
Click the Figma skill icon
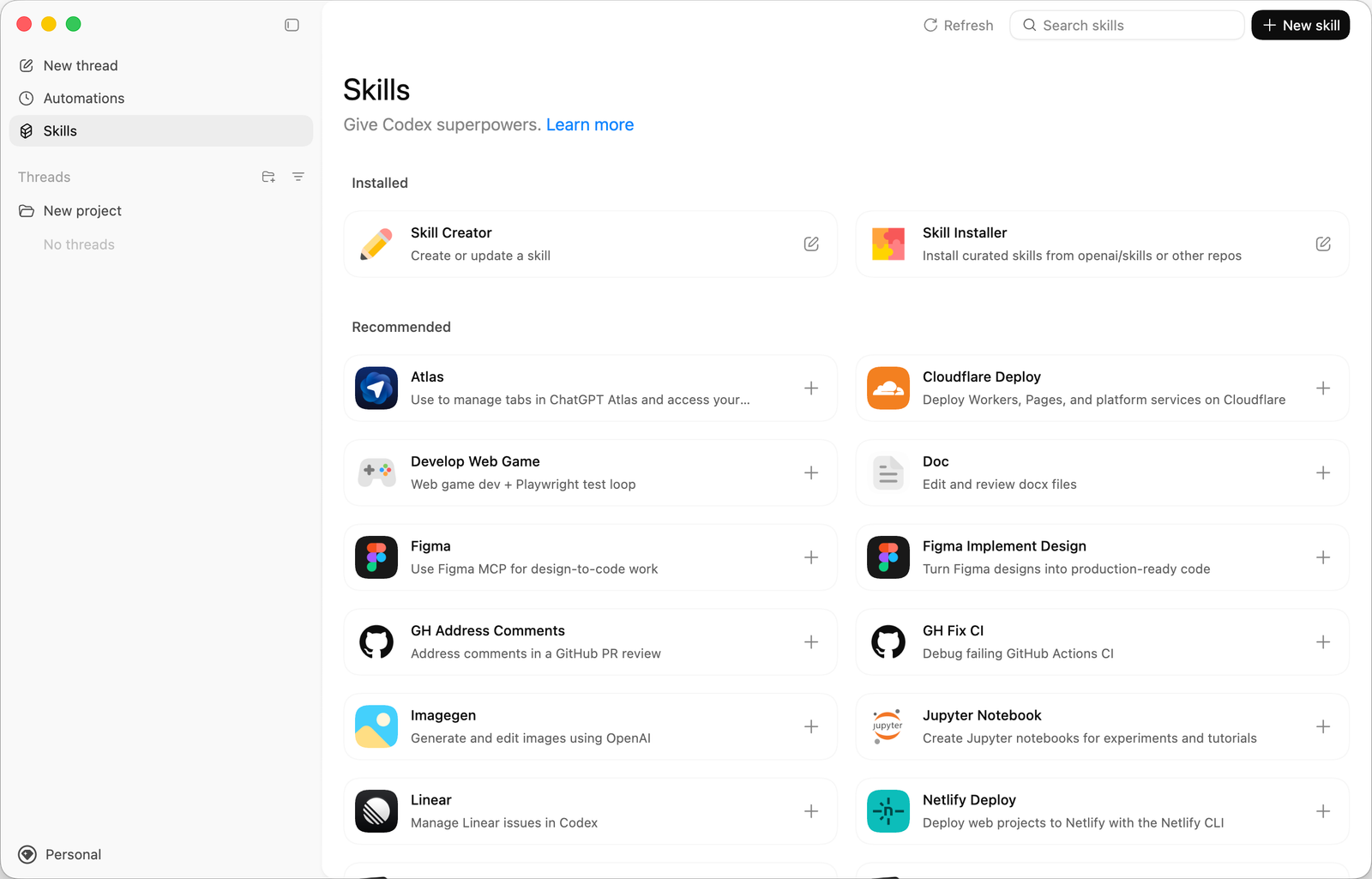(376, 557)
